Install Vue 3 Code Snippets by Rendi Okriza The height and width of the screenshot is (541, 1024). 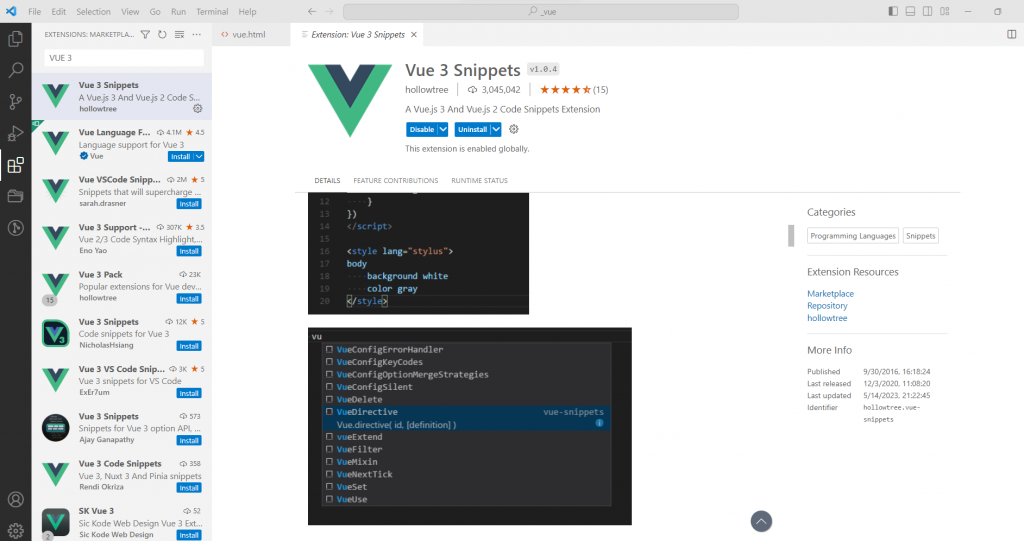189,488
